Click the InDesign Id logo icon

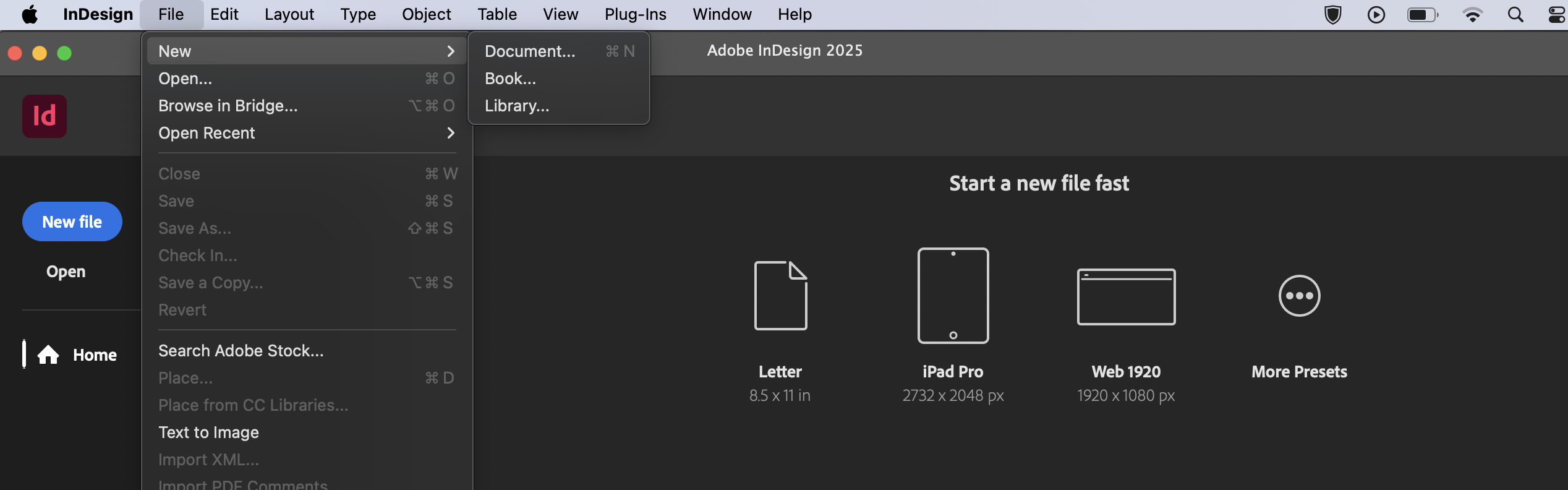45,116
